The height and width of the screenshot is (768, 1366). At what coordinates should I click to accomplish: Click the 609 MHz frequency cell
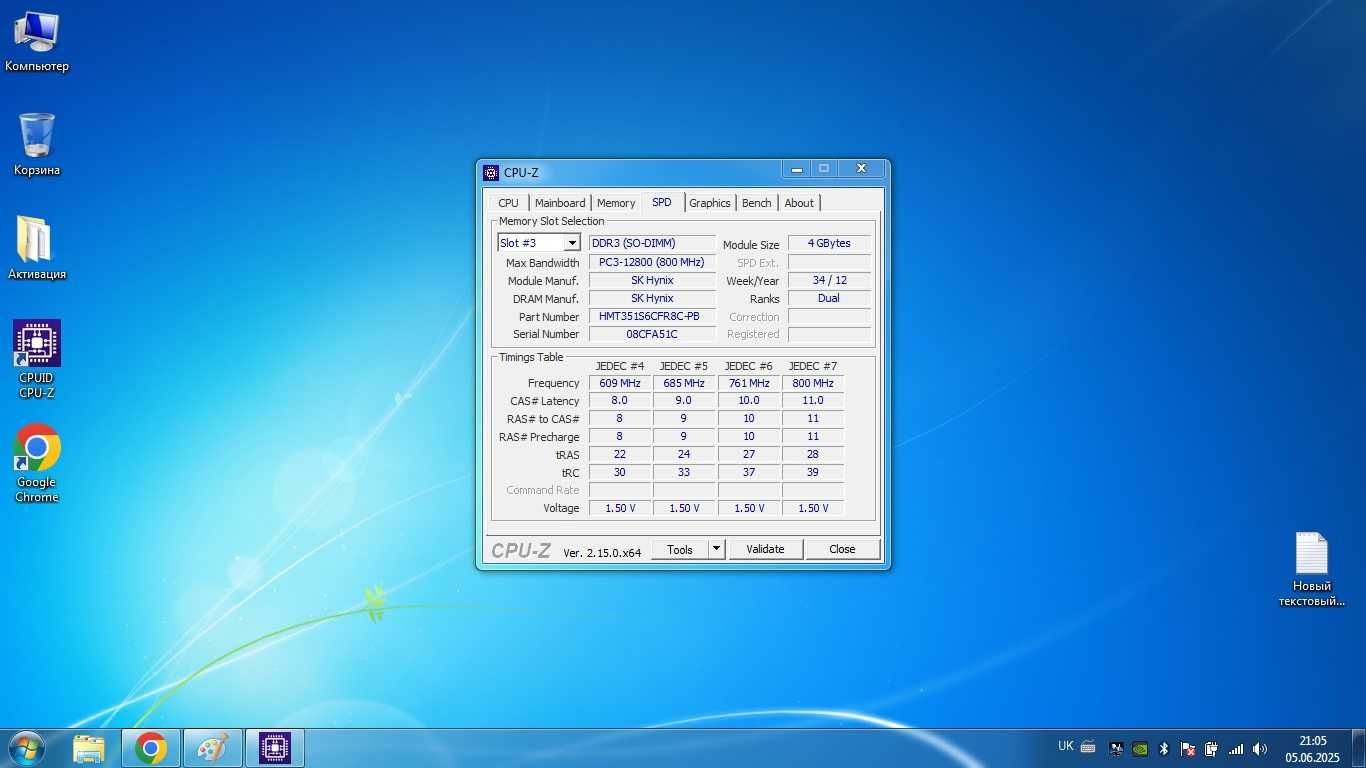click(x=620, y=383)
